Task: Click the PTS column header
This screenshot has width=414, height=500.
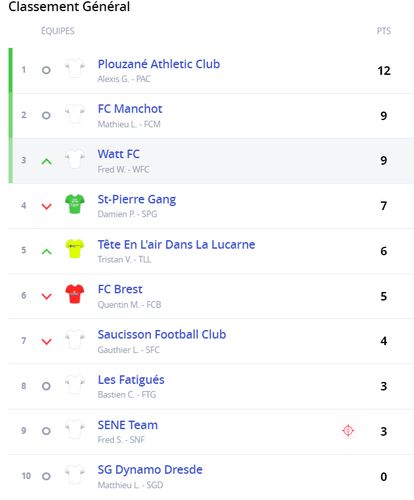Action: point(384,31)
